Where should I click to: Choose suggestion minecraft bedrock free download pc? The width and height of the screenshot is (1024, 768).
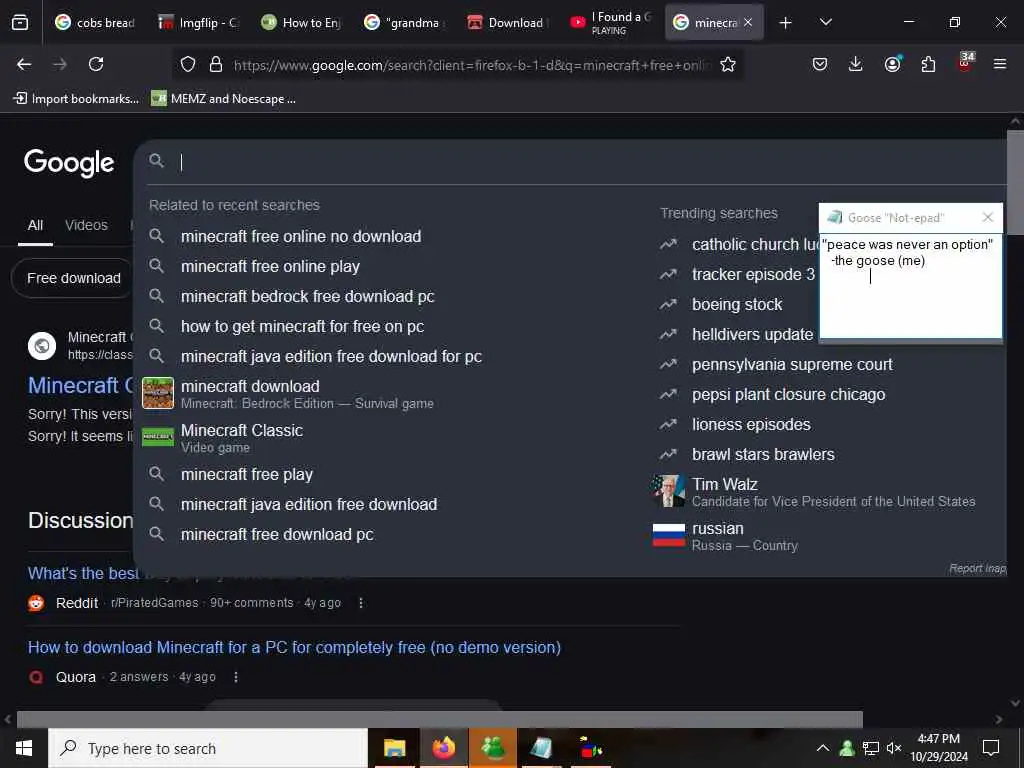click(x=307, y=296)
